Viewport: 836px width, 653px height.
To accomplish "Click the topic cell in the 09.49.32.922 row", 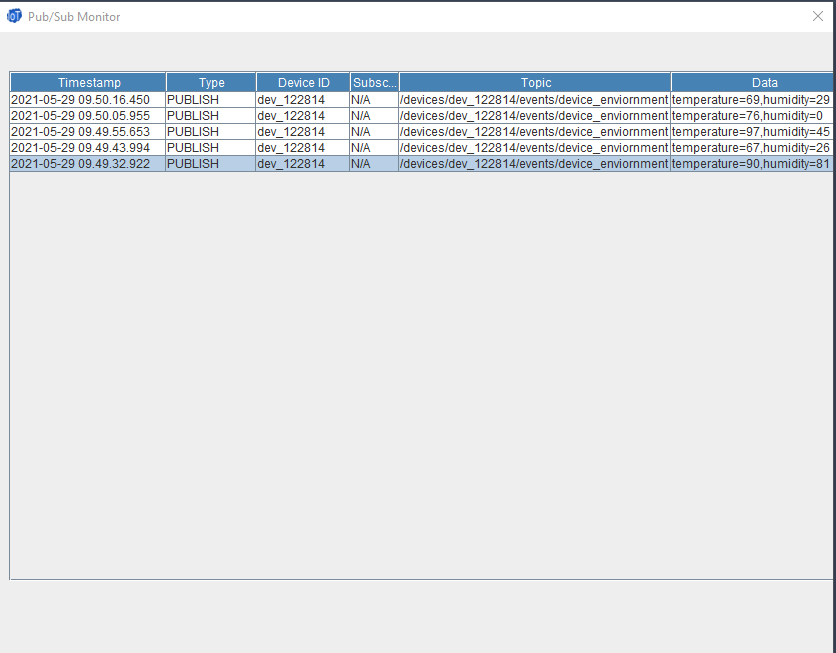I will tap(534, 164).
